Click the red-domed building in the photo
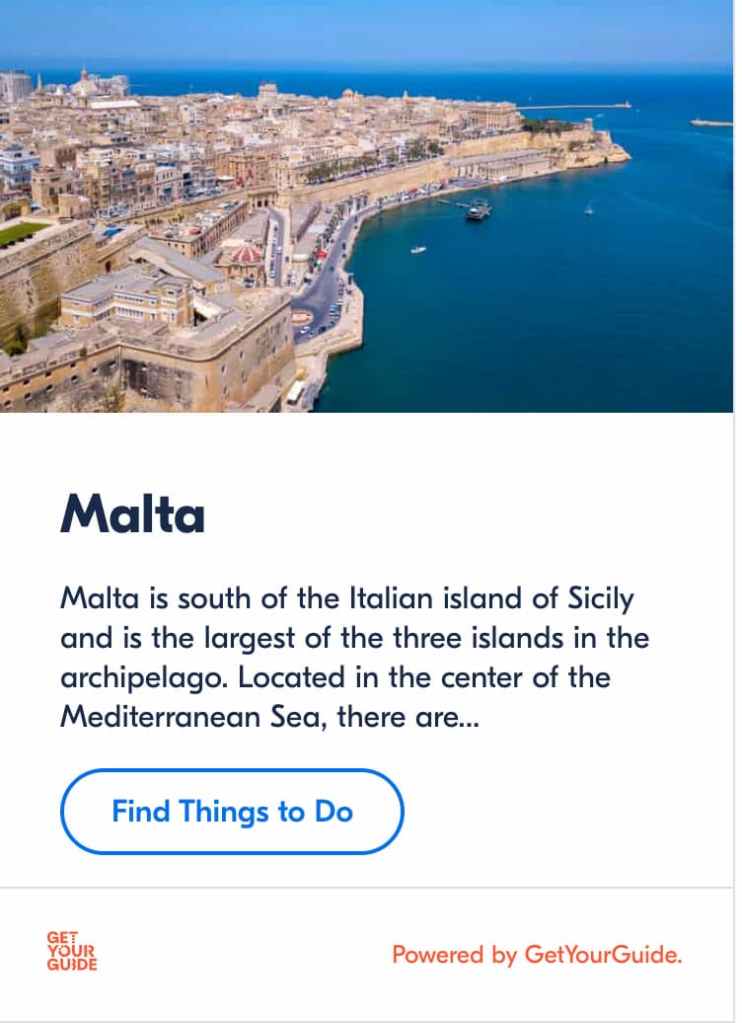742x1023 pixels. coord(240,257)
